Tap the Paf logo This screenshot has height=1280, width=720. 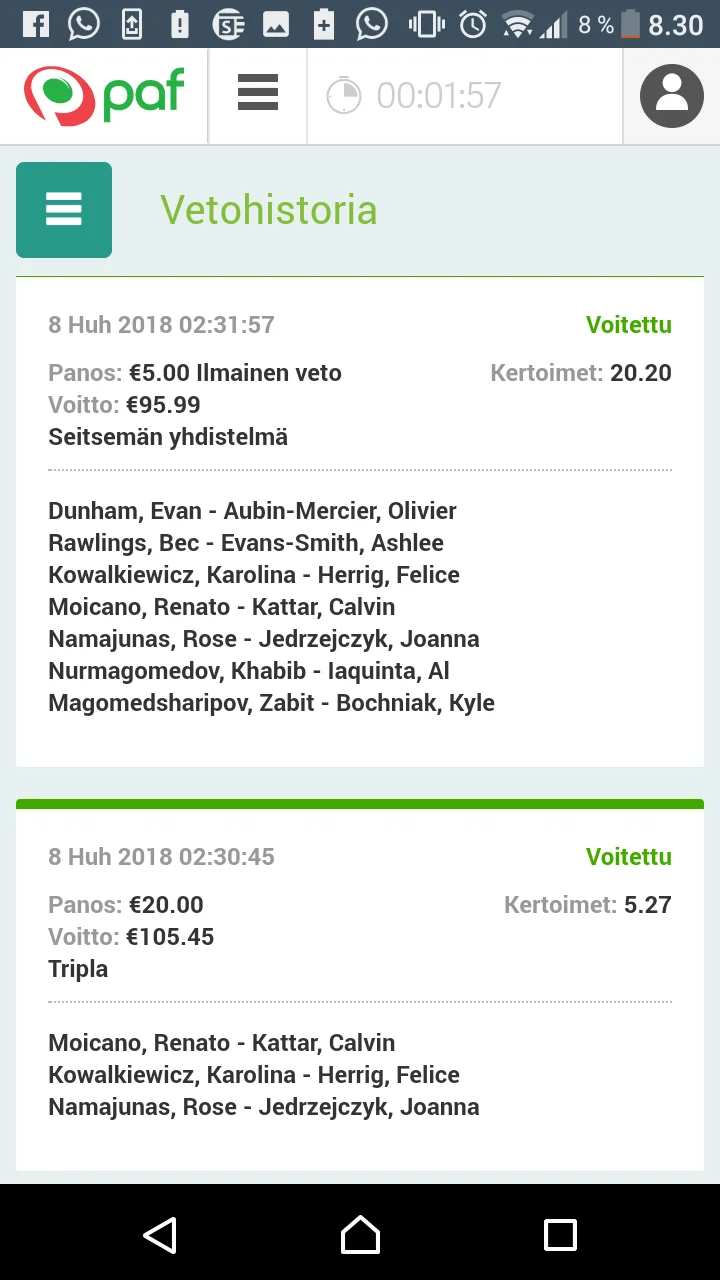point(104,96)
